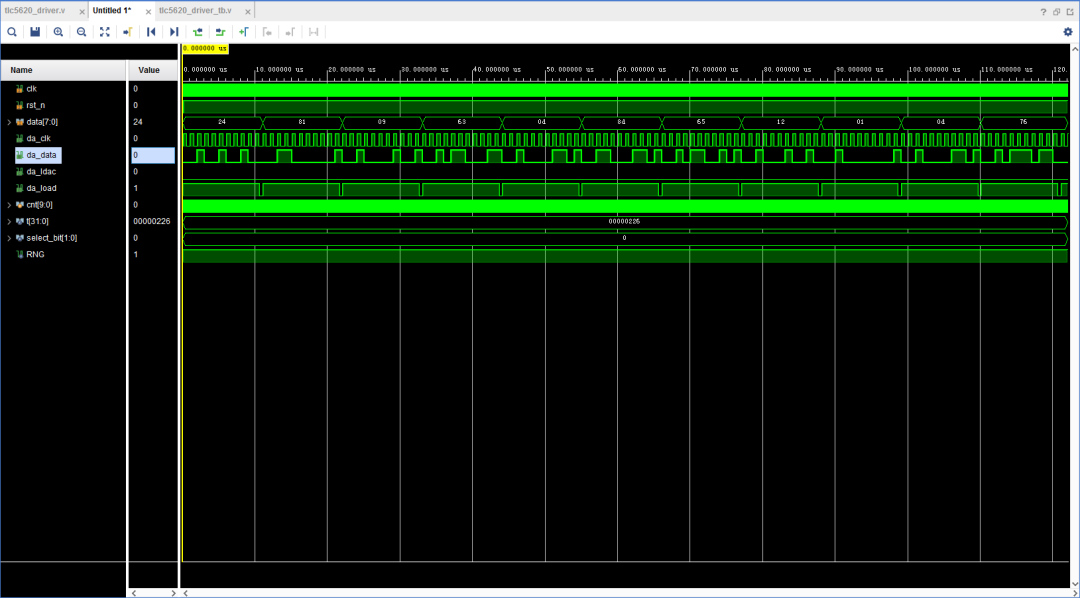The image size is (1080, 598).
Task: Use the Zoom to Cursor tool
Action: point(127,32)
